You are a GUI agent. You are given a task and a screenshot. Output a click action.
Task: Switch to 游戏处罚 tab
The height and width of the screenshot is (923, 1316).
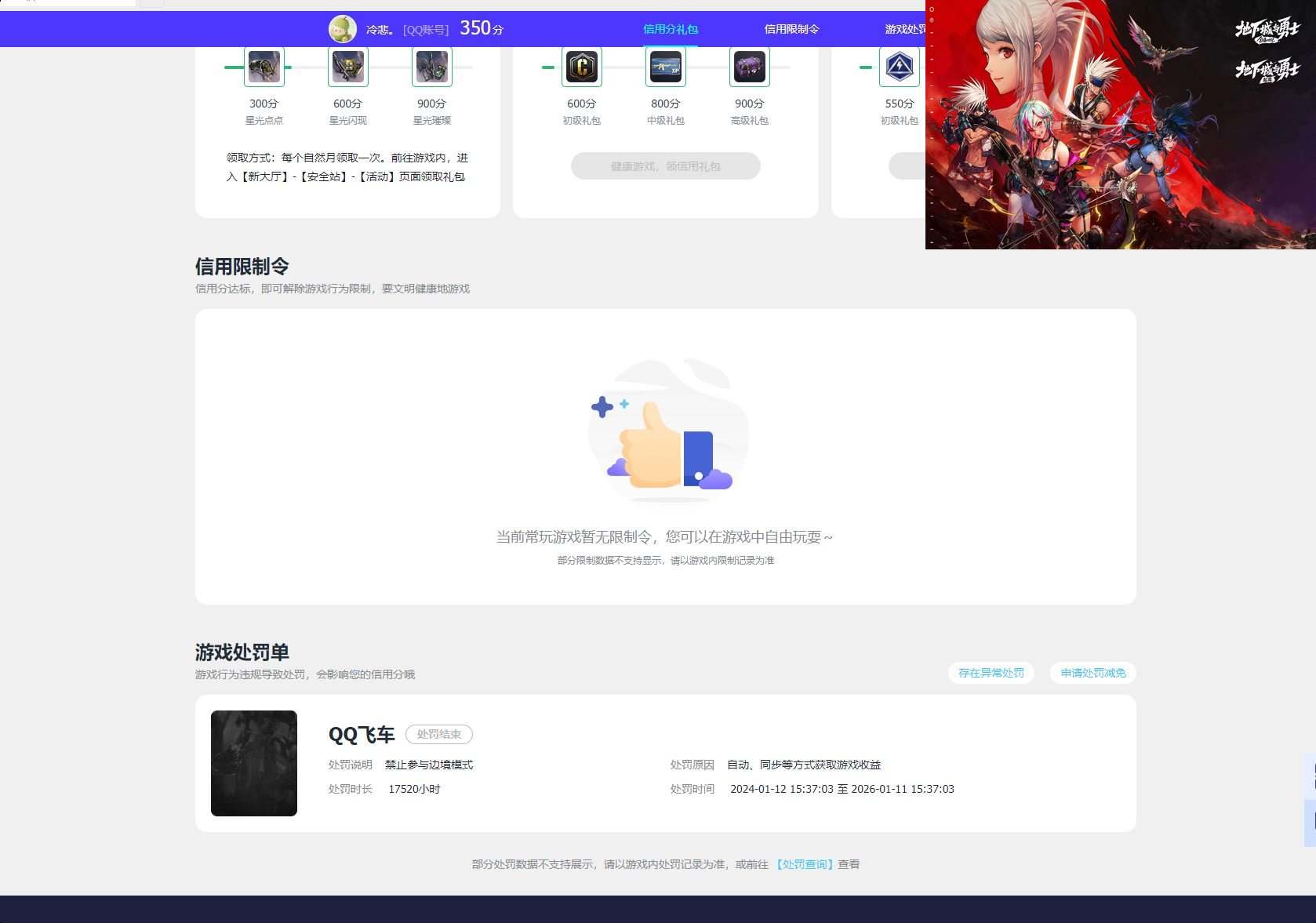tap(905, 29)
